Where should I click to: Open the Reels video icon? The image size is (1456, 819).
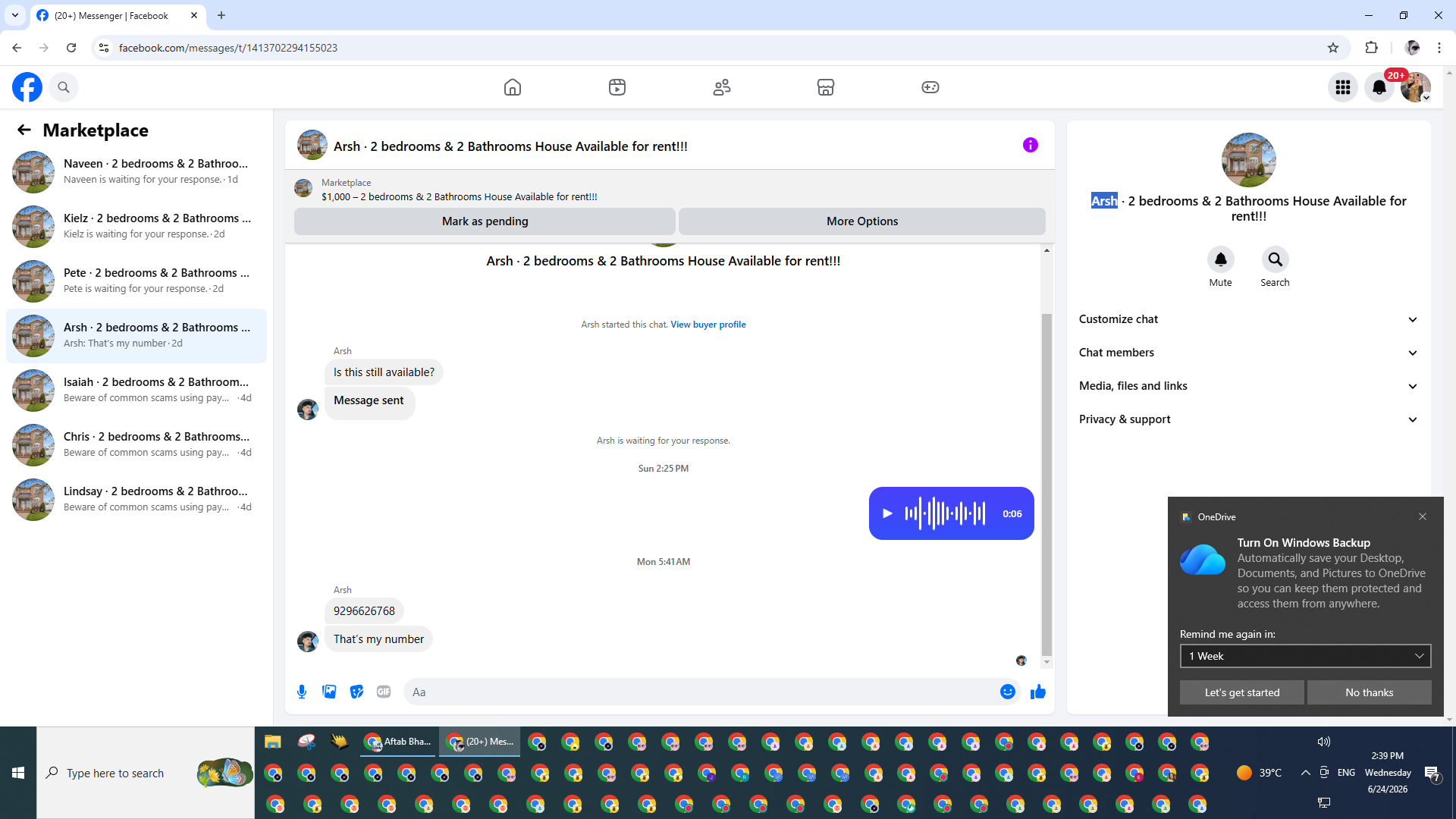(617, 87)
